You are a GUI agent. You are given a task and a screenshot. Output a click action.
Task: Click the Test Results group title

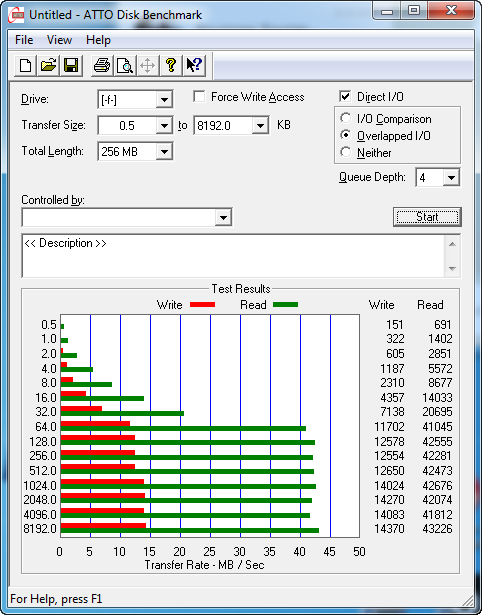(241, 289)
